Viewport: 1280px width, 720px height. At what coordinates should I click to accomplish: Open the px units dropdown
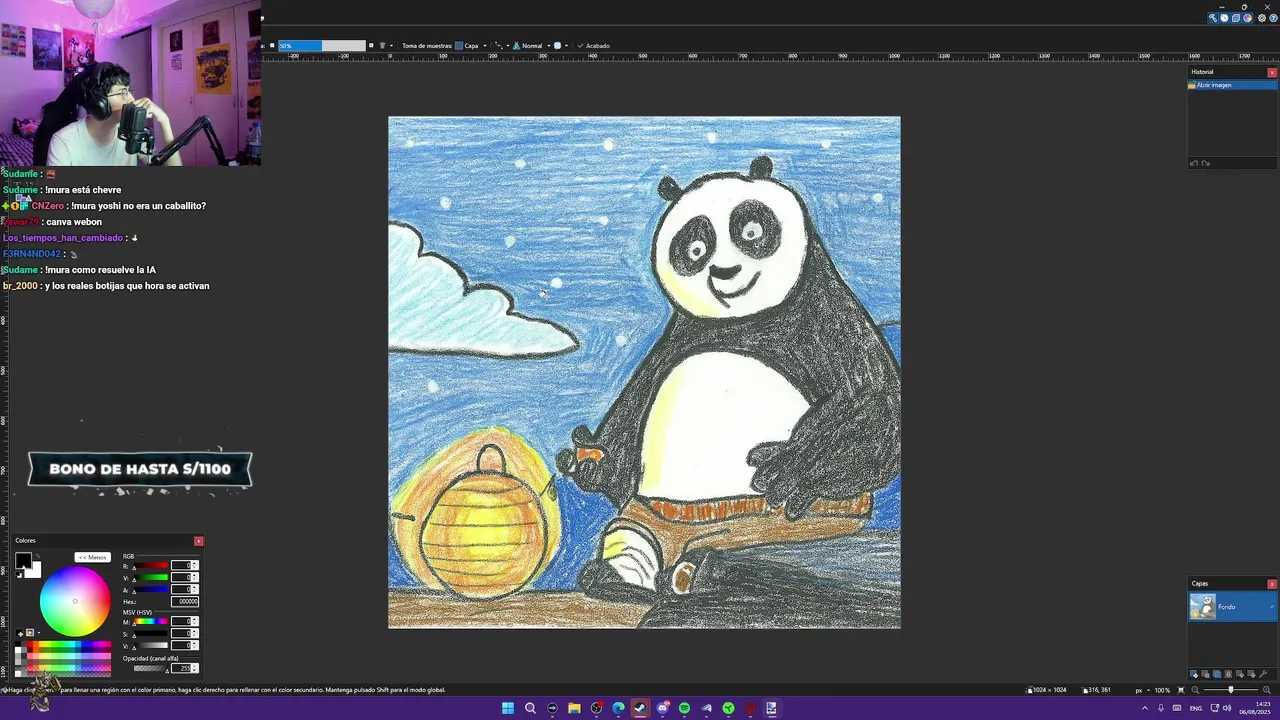click(x=1143, y=690)
